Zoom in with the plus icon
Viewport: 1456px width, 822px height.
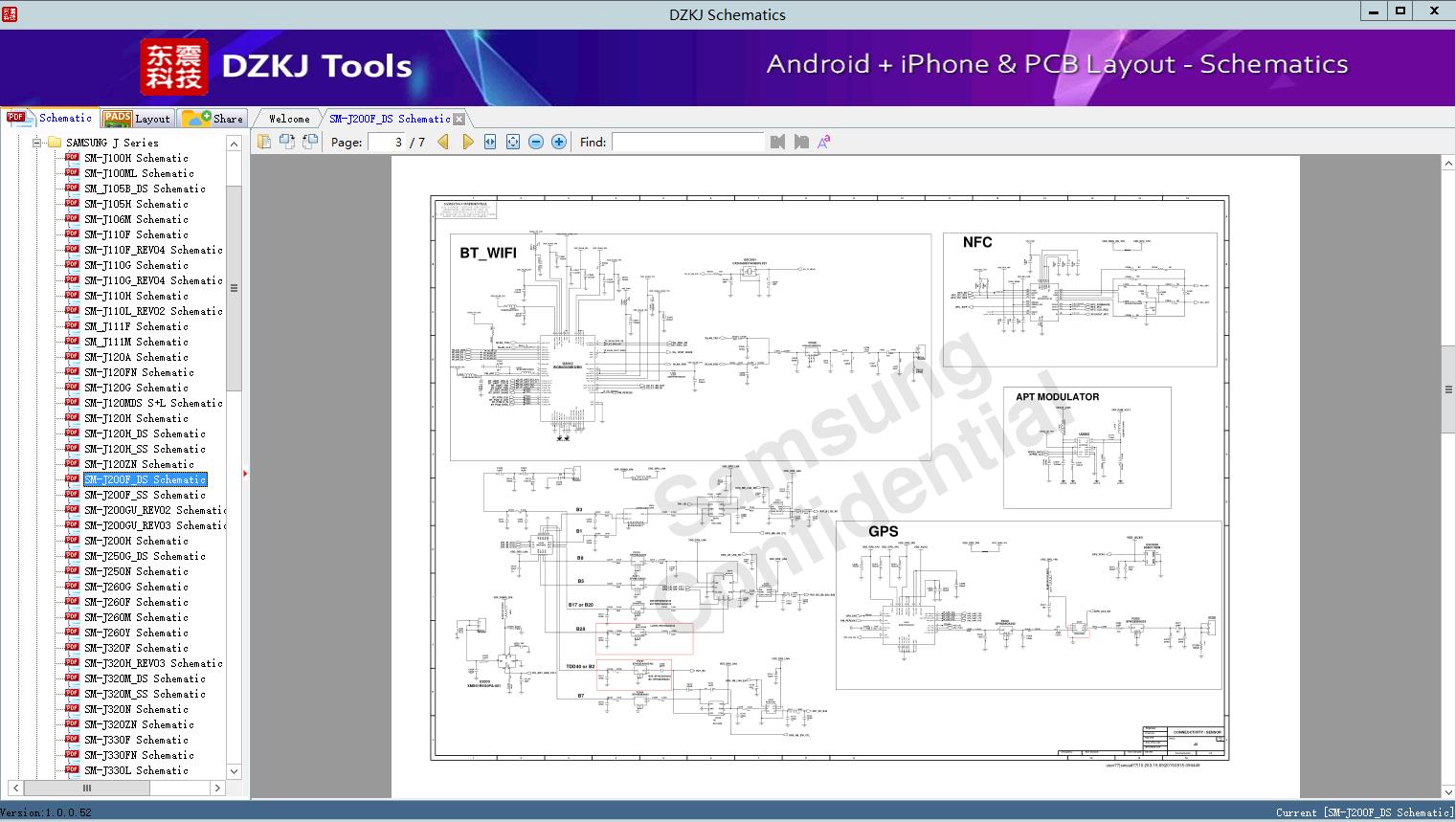pyautogui.click(x=559, y=142)
